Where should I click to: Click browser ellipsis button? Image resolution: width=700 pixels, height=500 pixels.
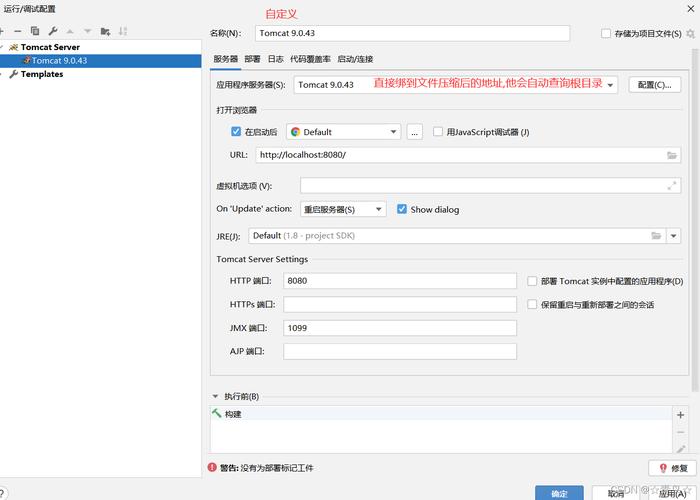tap(414, 132)
